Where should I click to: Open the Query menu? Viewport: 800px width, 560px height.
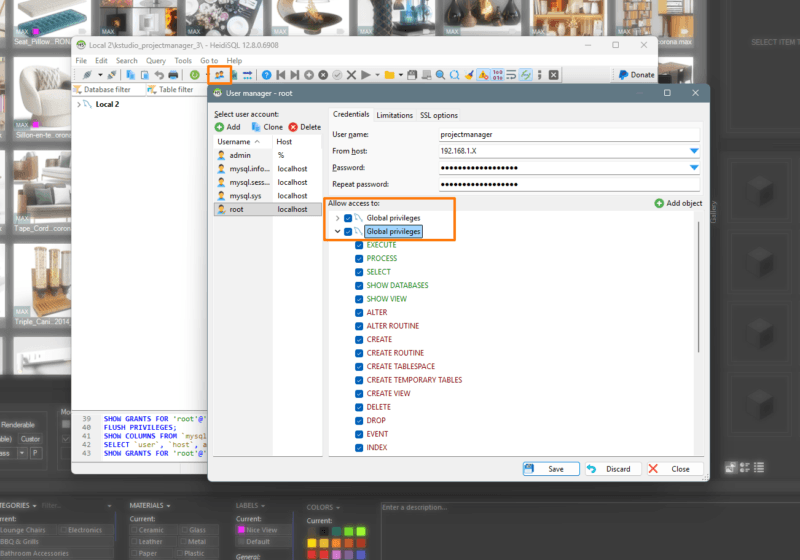click(x=156, y=61)
